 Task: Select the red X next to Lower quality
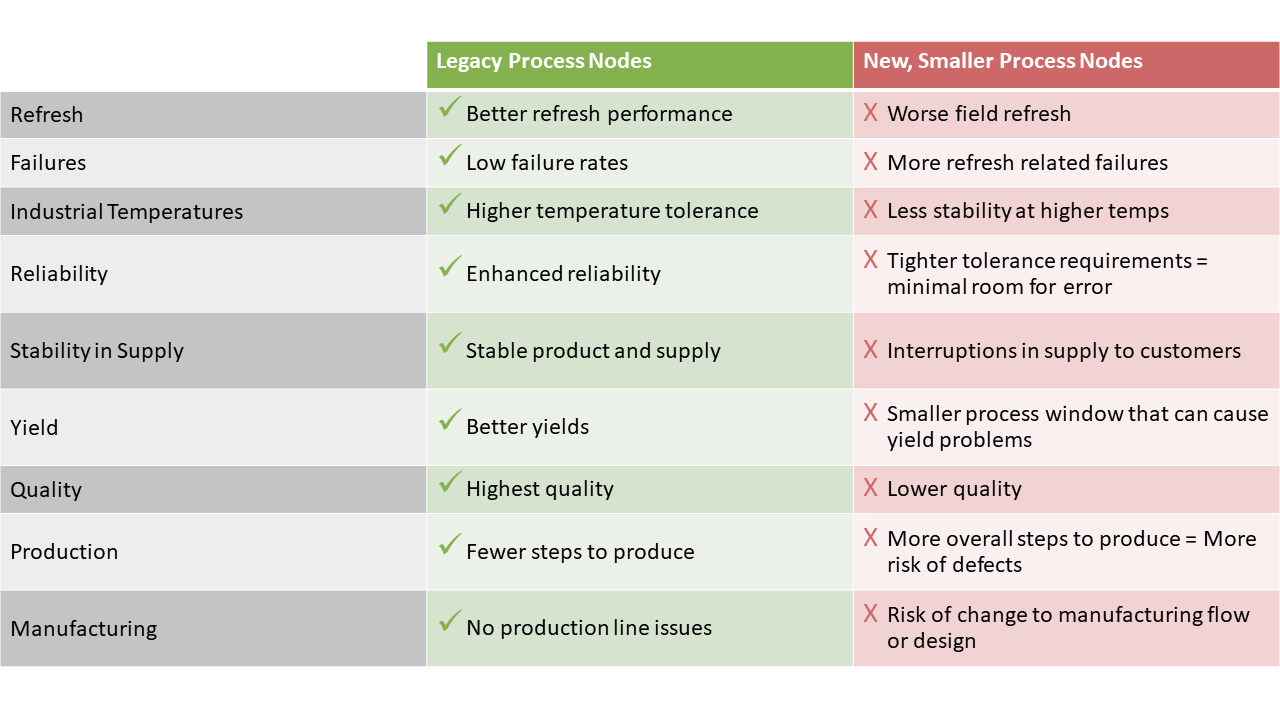point(871,488)
